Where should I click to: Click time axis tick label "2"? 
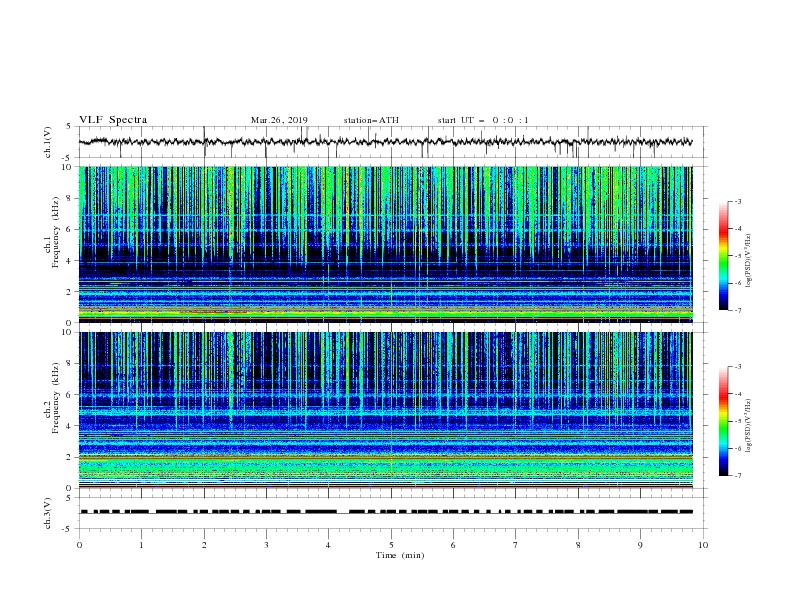coord(204,545)
